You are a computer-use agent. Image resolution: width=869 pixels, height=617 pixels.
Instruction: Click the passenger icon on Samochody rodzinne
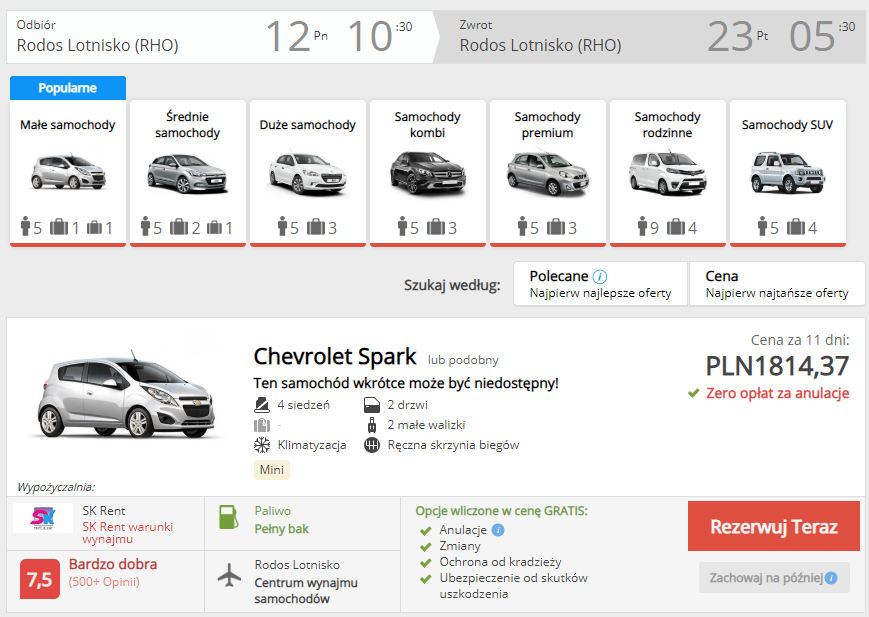pos(642,226)
